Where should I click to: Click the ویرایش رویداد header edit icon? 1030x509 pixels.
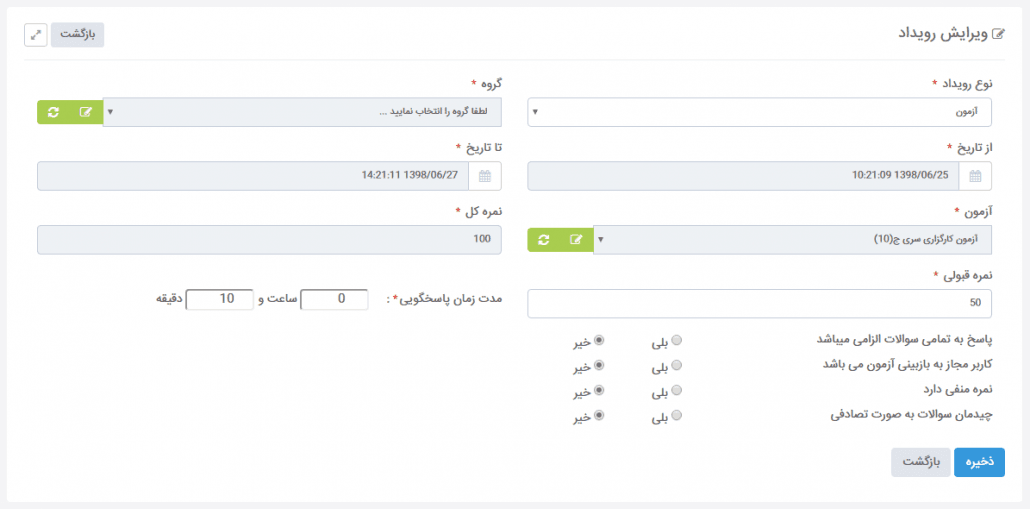[x=1000, y=34]
